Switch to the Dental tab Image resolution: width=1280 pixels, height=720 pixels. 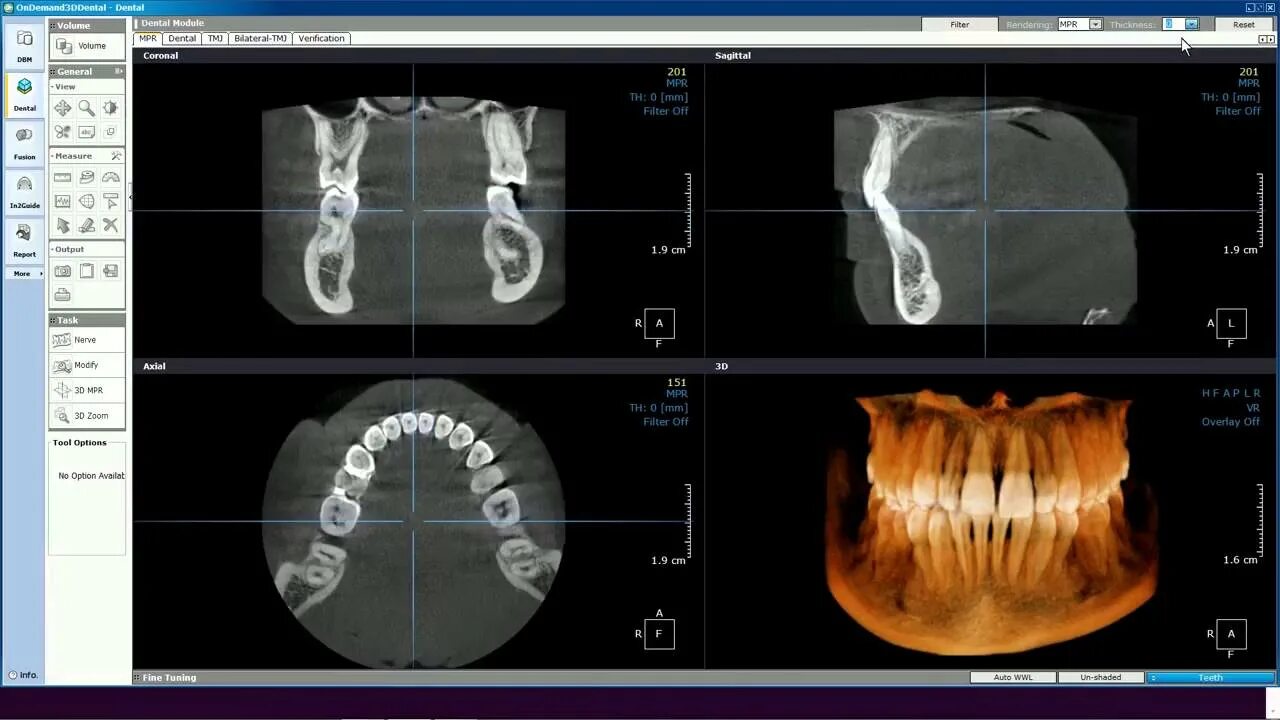point(182,38)
